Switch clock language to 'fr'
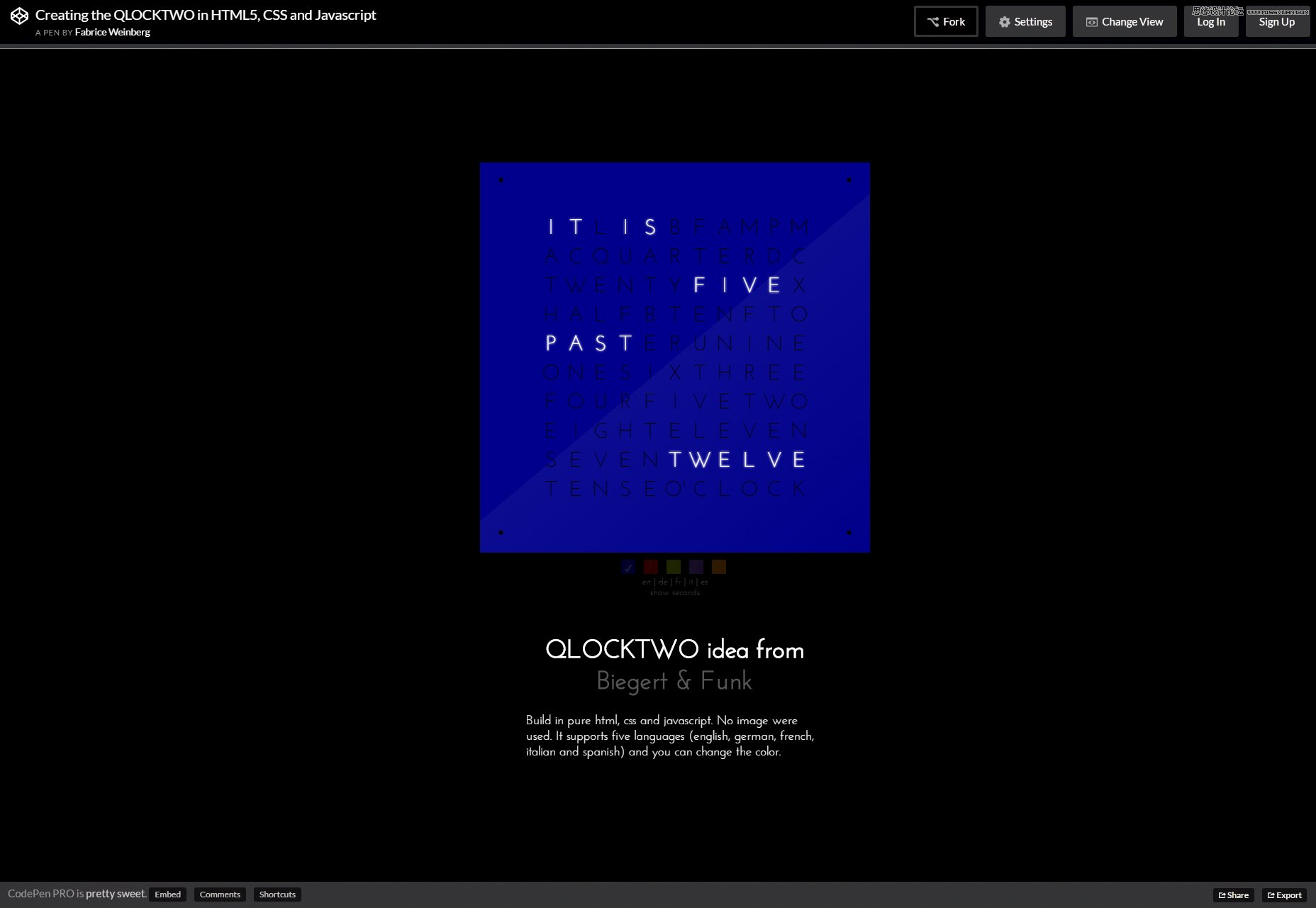The height and width of the screenshot is (908, 1316). tap(678, 582)
